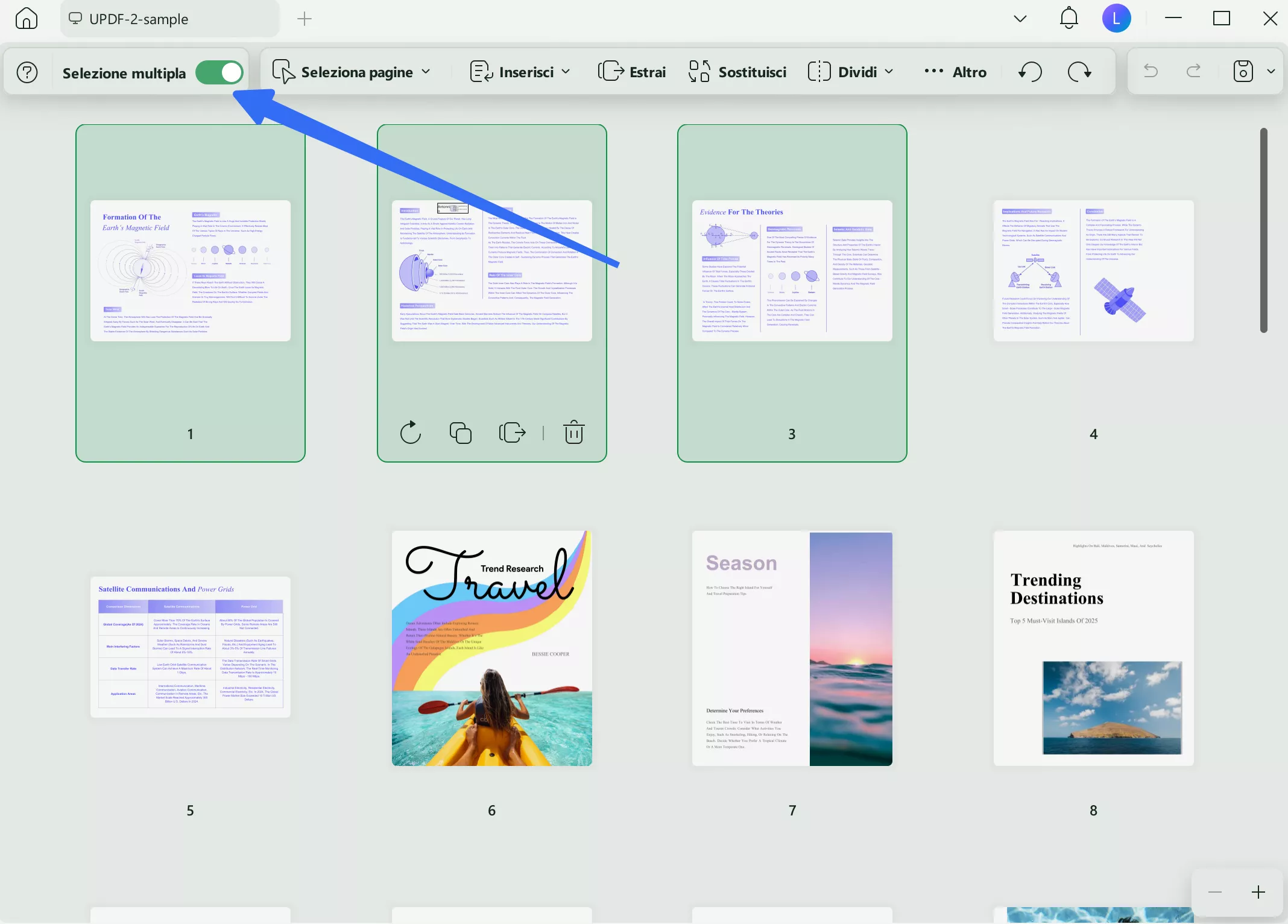Screen dimensions: 1288x924
Task: Select the Trending Destinations page thumbnail
Action: coord(1093,648)
